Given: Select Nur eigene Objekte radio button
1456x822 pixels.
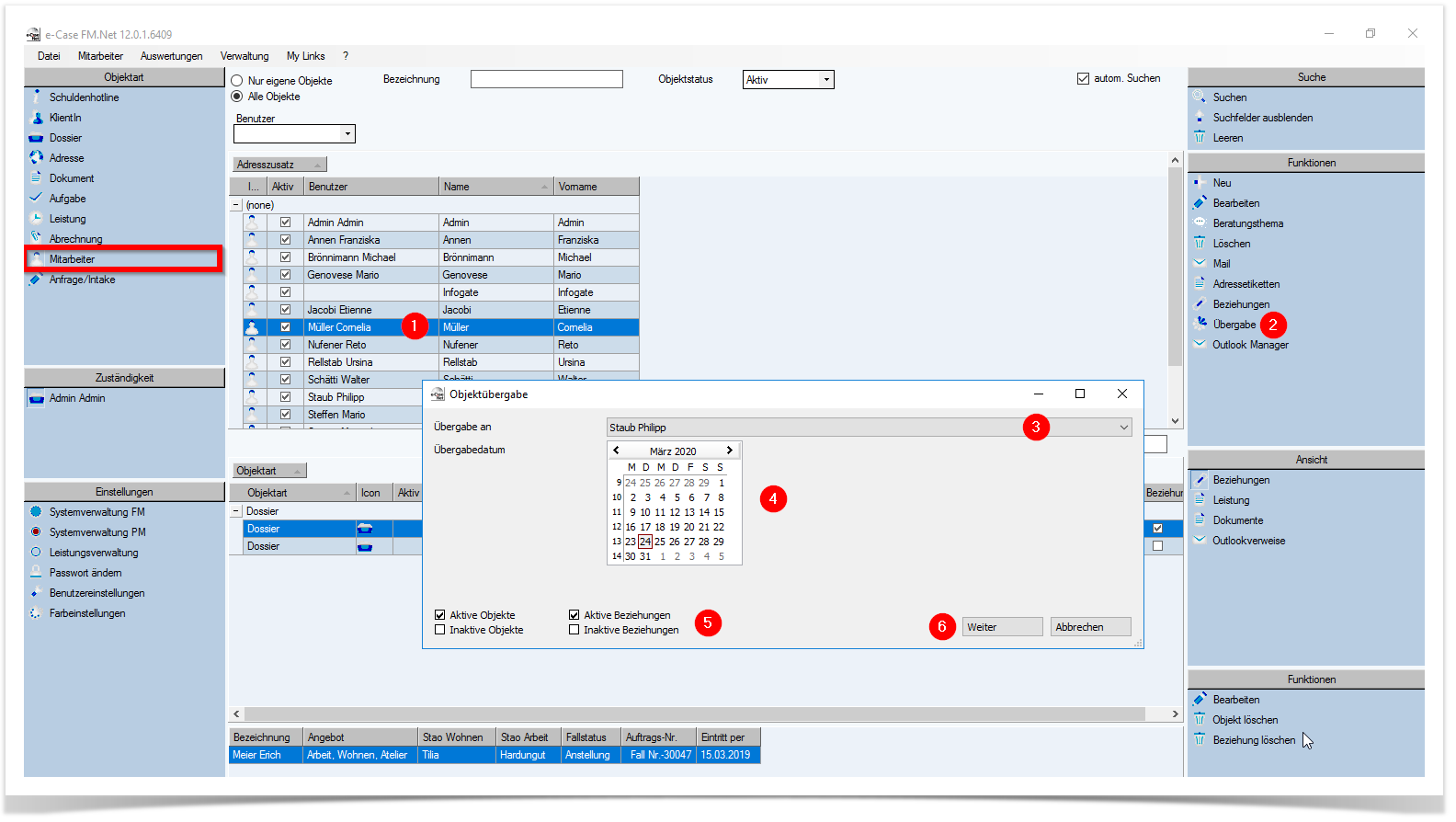Looking at the screenshot, I should [237, 81].
